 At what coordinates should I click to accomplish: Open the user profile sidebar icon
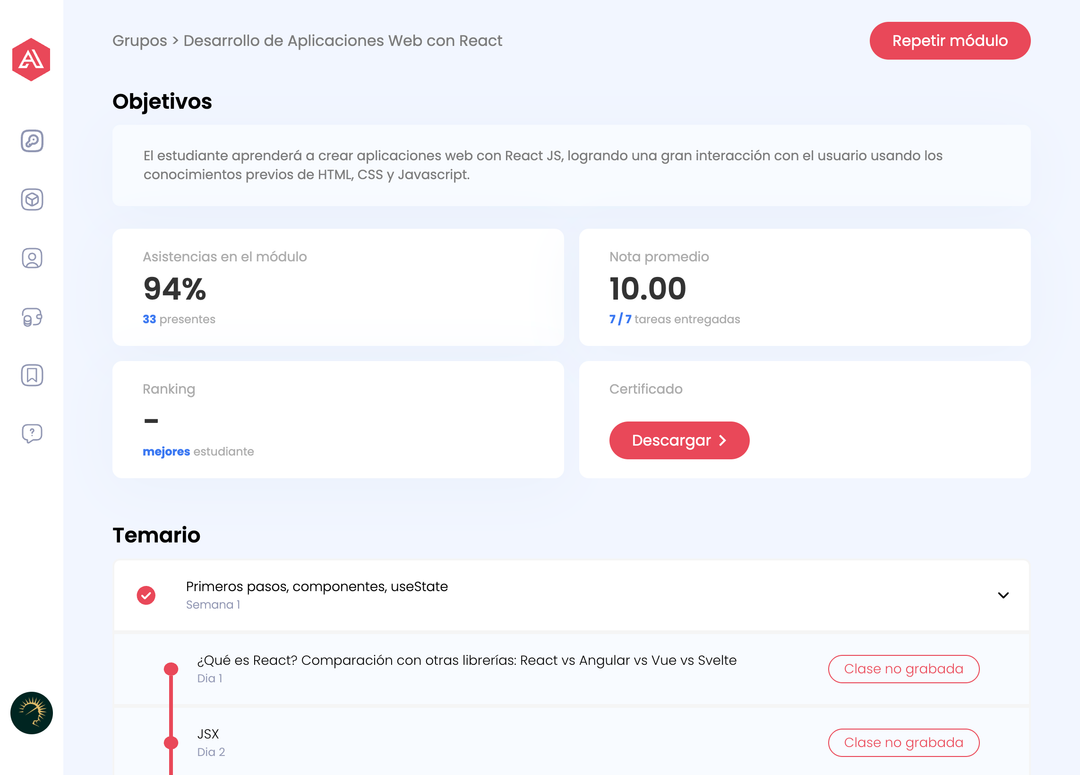click(x=32, y=258)
